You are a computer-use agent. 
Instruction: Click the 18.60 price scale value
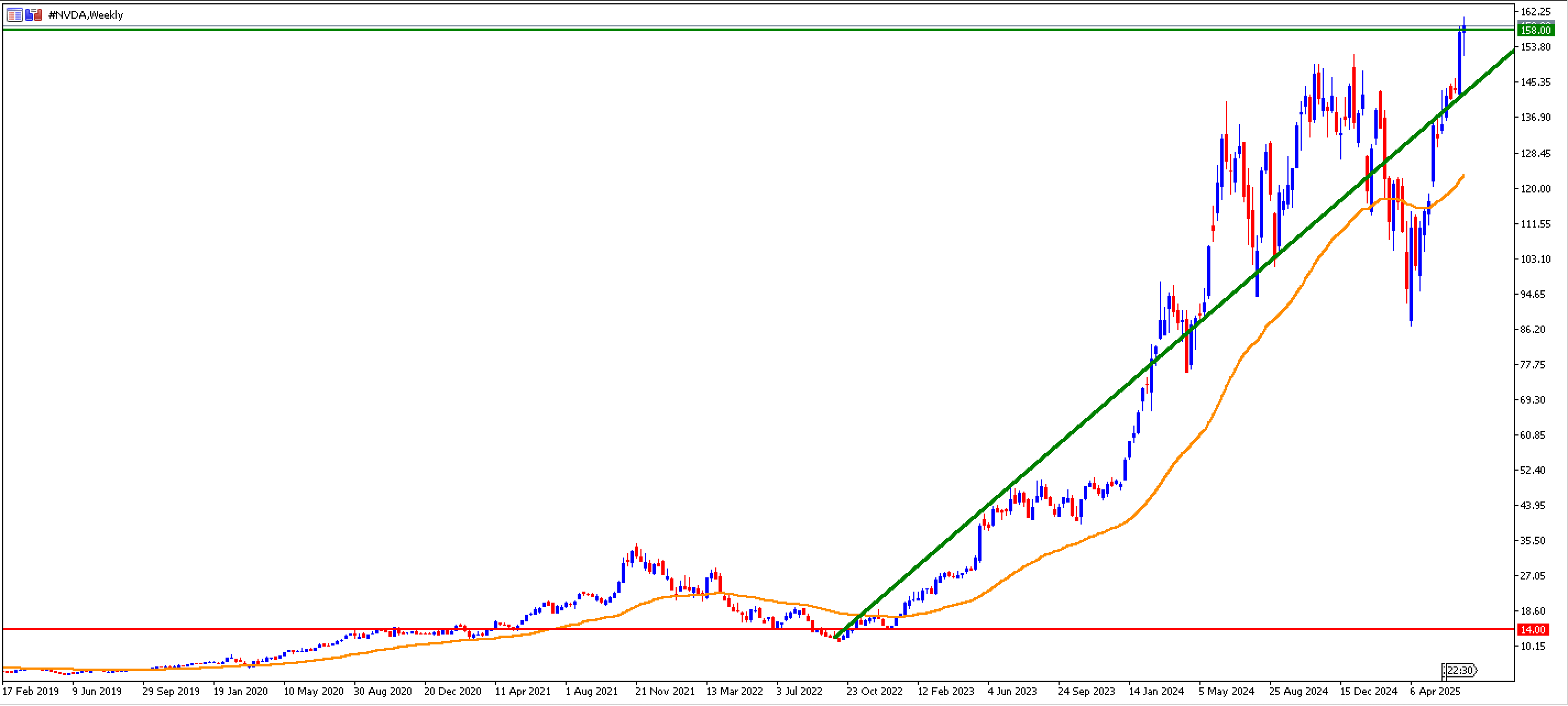1533,611
